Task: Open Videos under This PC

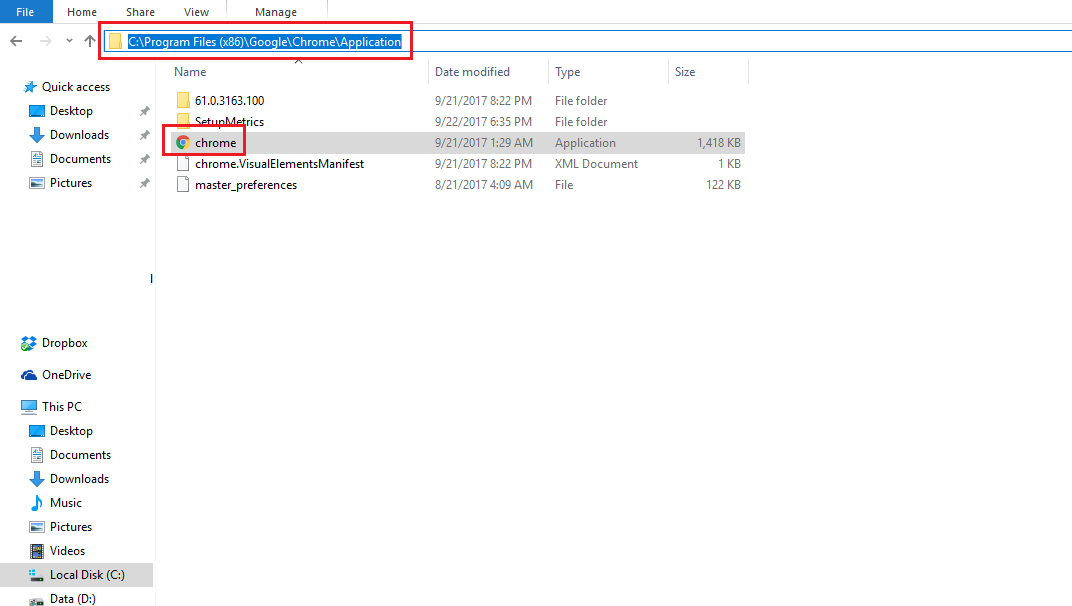Action: tap(67, 551)
